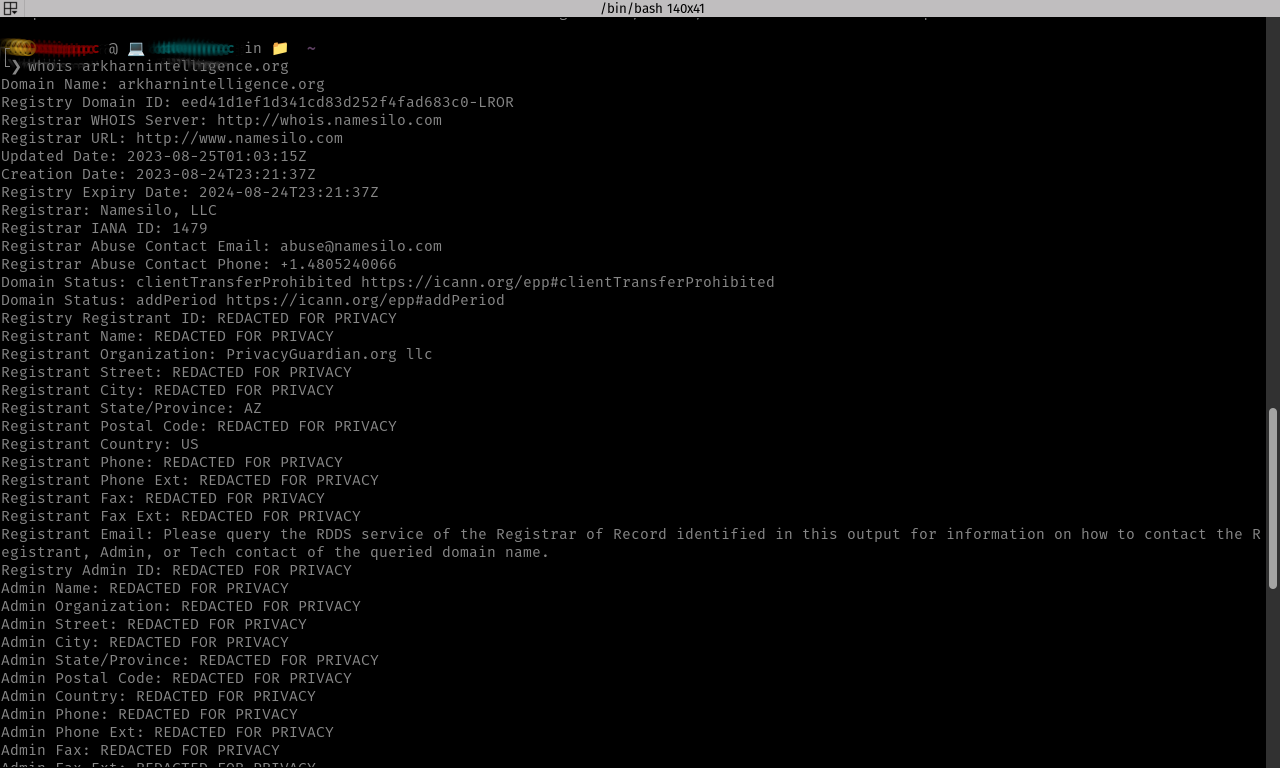Click the Registrant Email RDDS service text
The image size is (1280, 768).
click(x=631, y=543)
